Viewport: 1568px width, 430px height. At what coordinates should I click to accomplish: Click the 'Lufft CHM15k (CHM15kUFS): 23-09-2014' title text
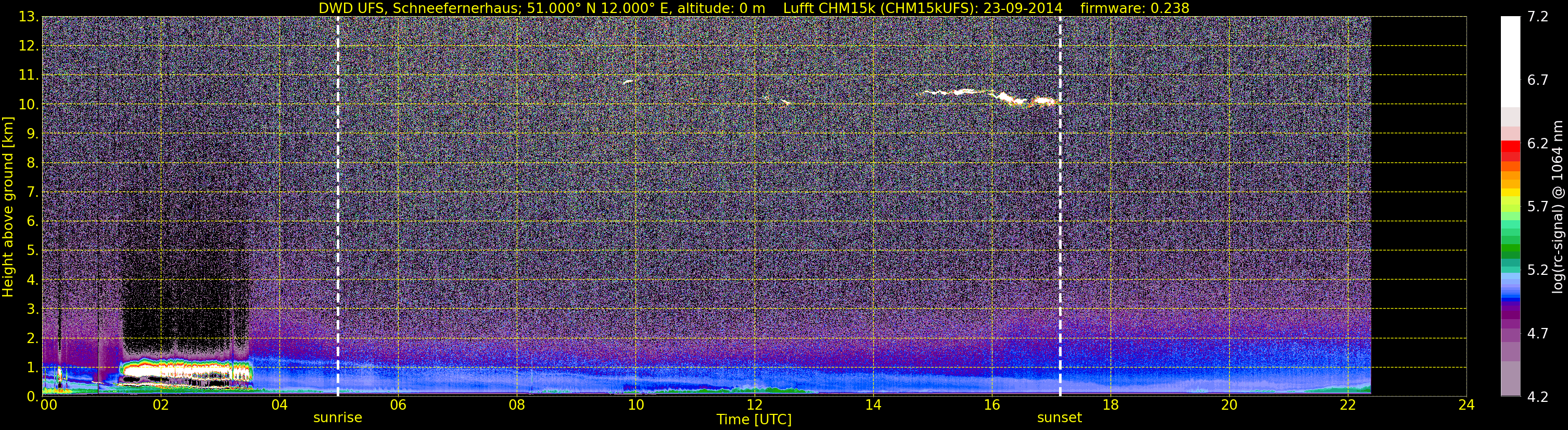coord(923,8)
